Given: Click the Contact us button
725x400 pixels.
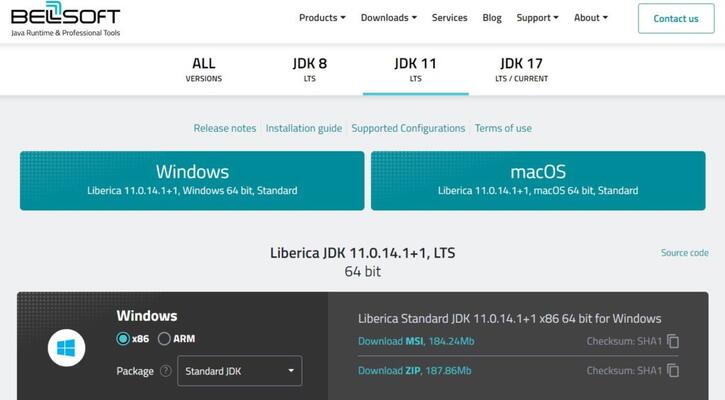Looking at the screenshot, I should [676, 18].
